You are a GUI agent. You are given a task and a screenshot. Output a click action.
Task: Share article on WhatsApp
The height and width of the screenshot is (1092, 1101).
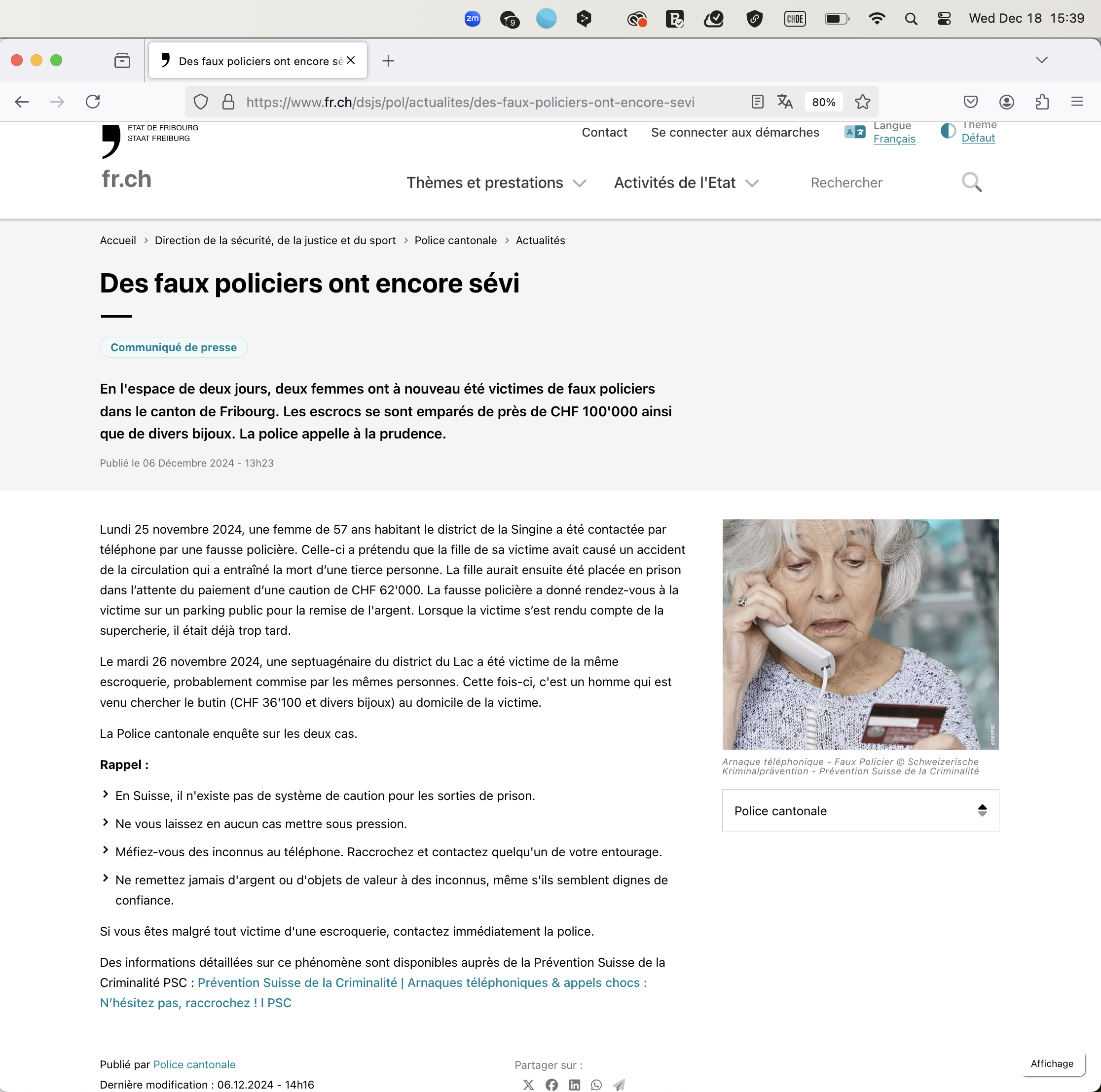pyautogui.click(x=596, y=1085)
